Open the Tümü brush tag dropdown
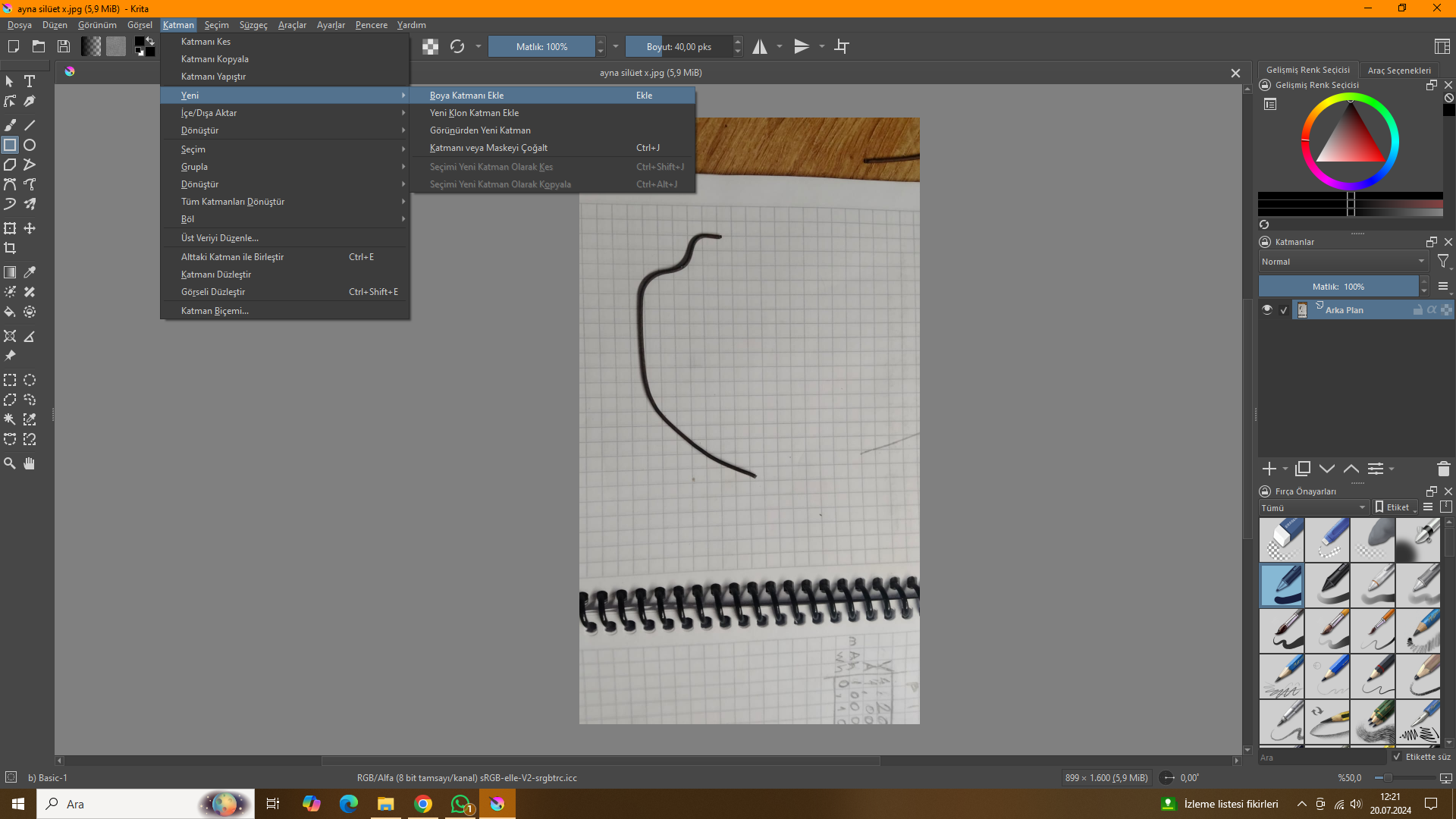1456x819 pixels. tap(1313, 507)
